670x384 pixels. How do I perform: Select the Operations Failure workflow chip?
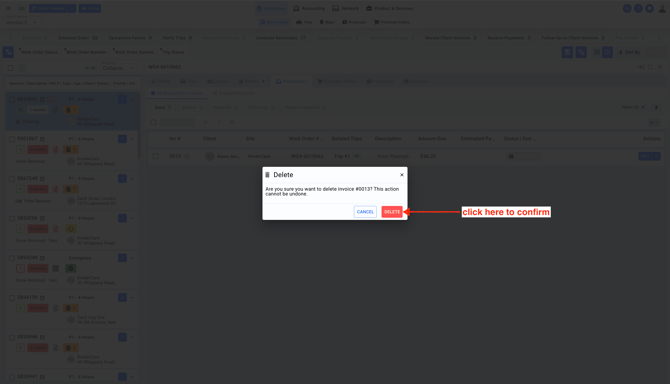pyautogui.click(x=130, y=38)
